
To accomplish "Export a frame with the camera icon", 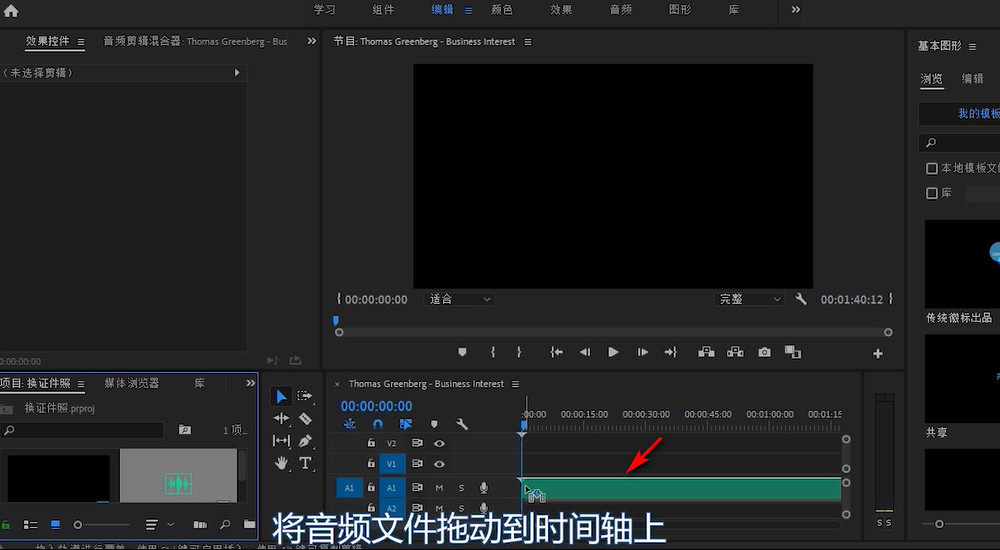I will [x=764, y=352].
